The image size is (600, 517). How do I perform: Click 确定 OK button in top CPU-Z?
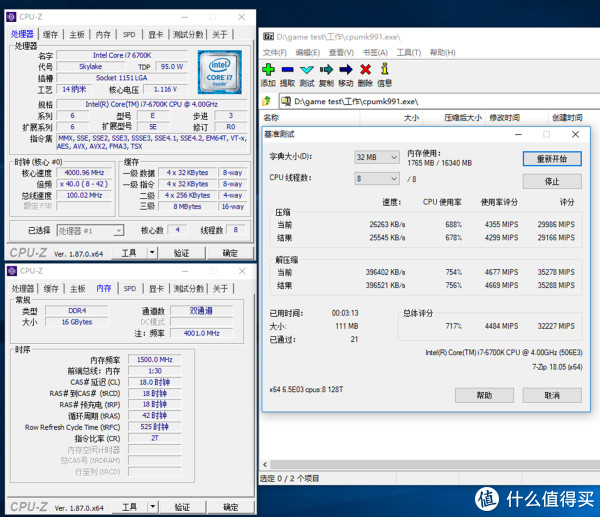point(230,253)
